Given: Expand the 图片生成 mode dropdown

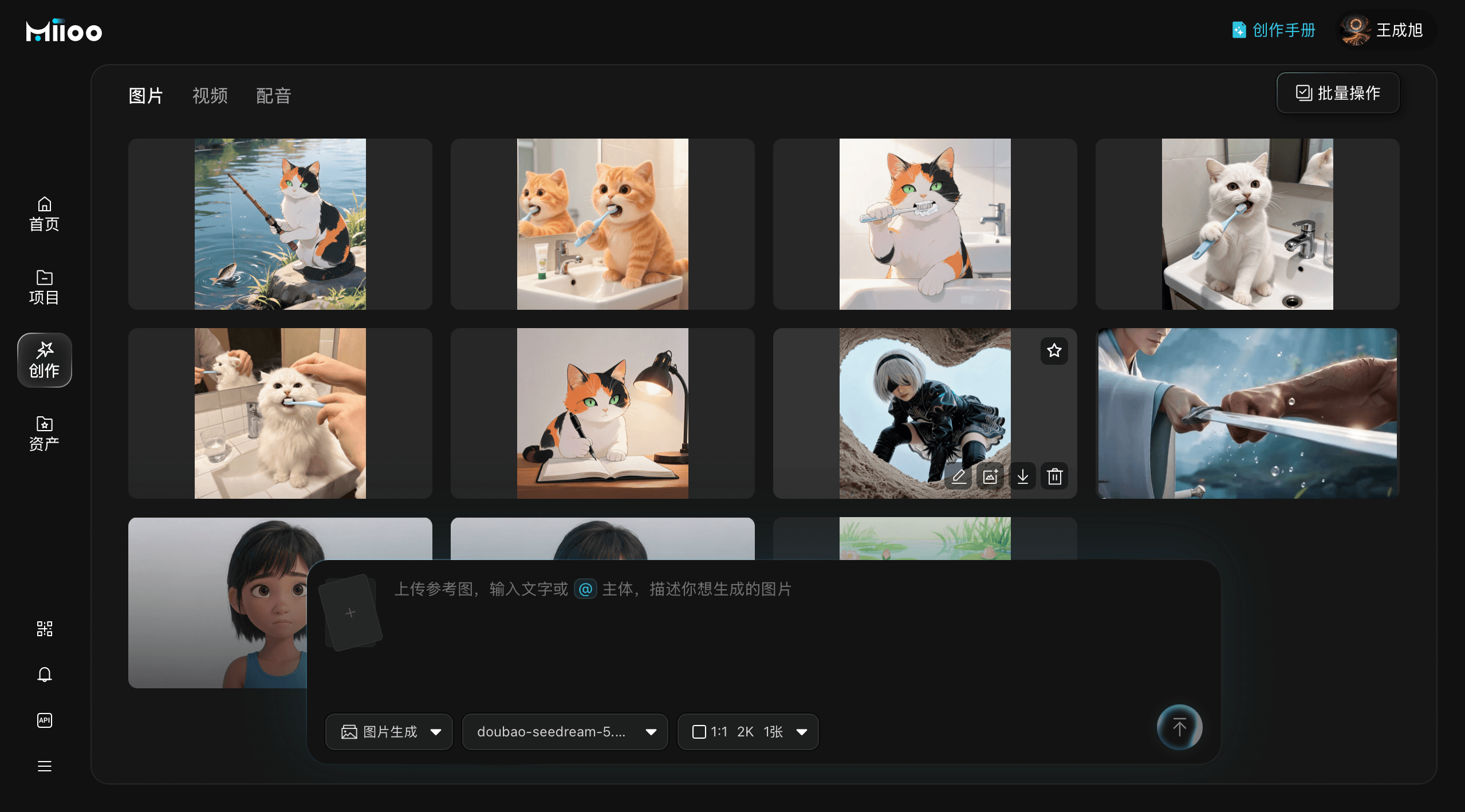Looking at the screenshot, I should click(389, 732).
